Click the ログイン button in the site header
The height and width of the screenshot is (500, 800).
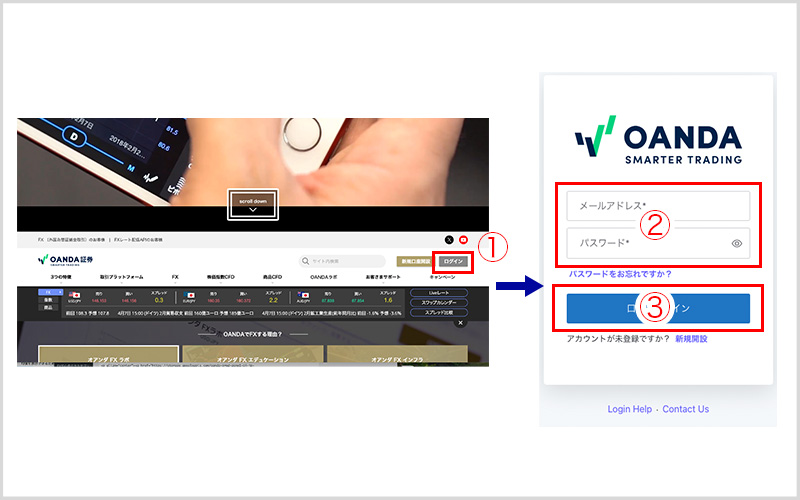click(453, 261)
